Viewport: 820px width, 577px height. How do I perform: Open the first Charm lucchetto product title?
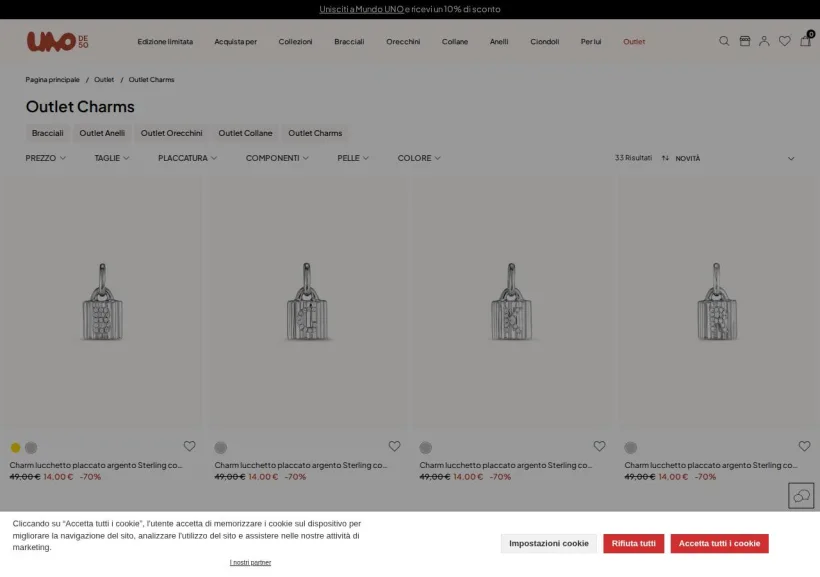tap(96, 465)
